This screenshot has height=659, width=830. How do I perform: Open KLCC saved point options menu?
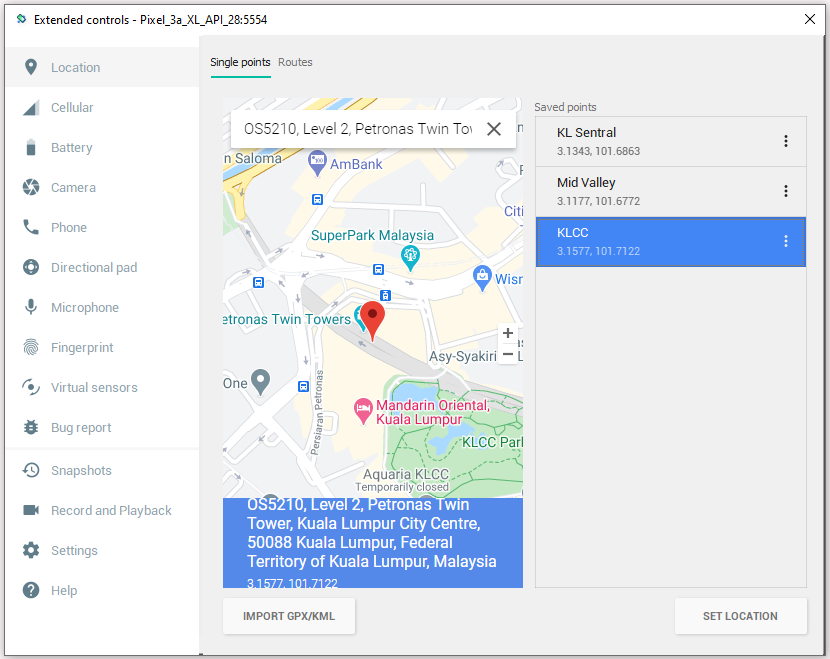786,241
